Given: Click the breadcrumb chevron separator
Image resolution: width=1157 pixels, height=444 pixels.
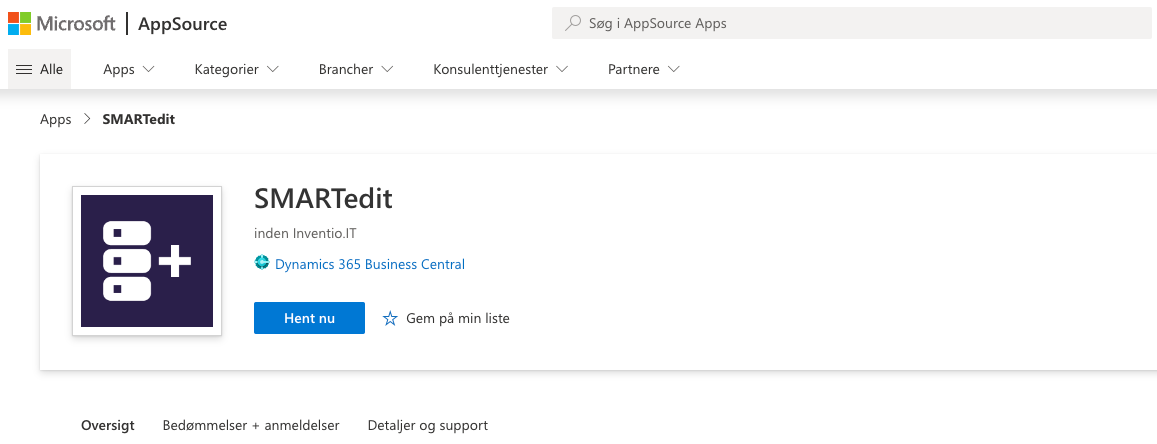Looking at the screenshot, I should tap(87, 119).
